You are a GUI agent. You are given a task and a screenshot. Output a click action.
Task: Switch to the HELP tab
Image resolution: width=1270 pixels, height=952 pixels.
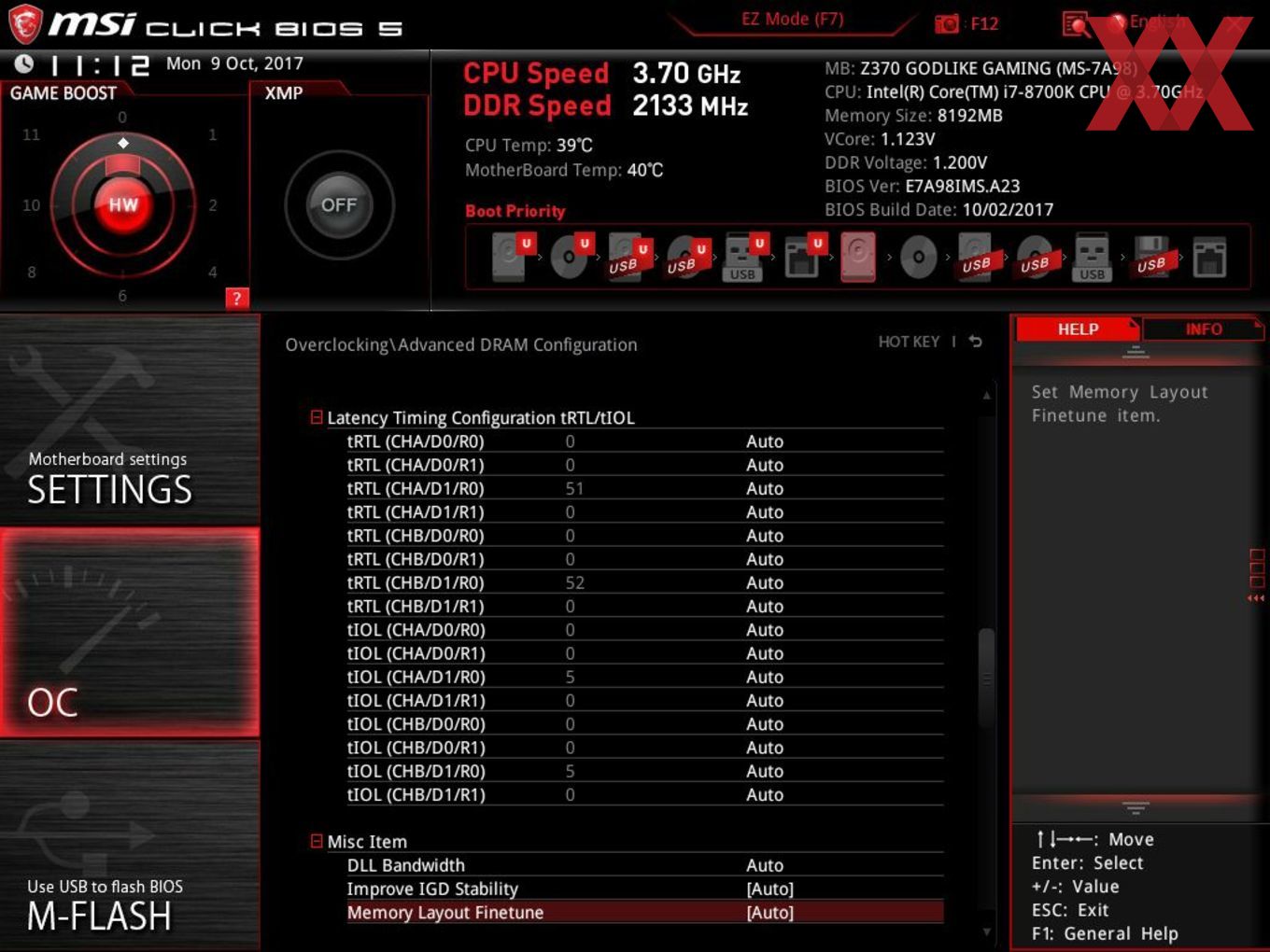1078,329
